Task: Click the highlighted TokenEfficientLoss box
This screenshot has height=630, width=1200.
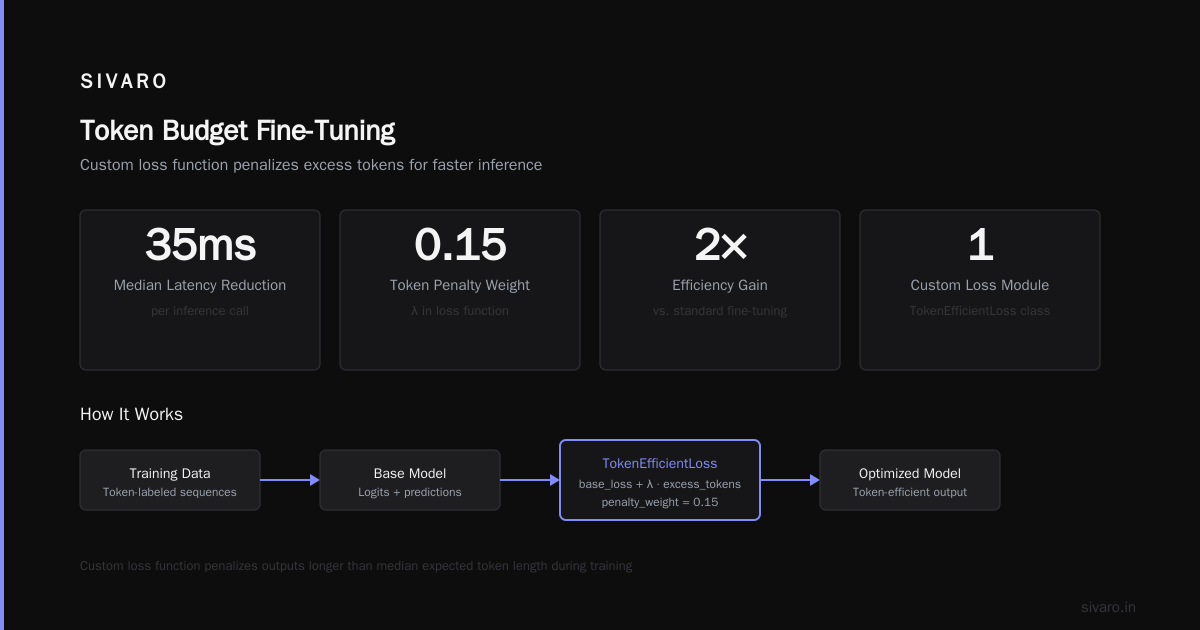Action: click(660, 480)
